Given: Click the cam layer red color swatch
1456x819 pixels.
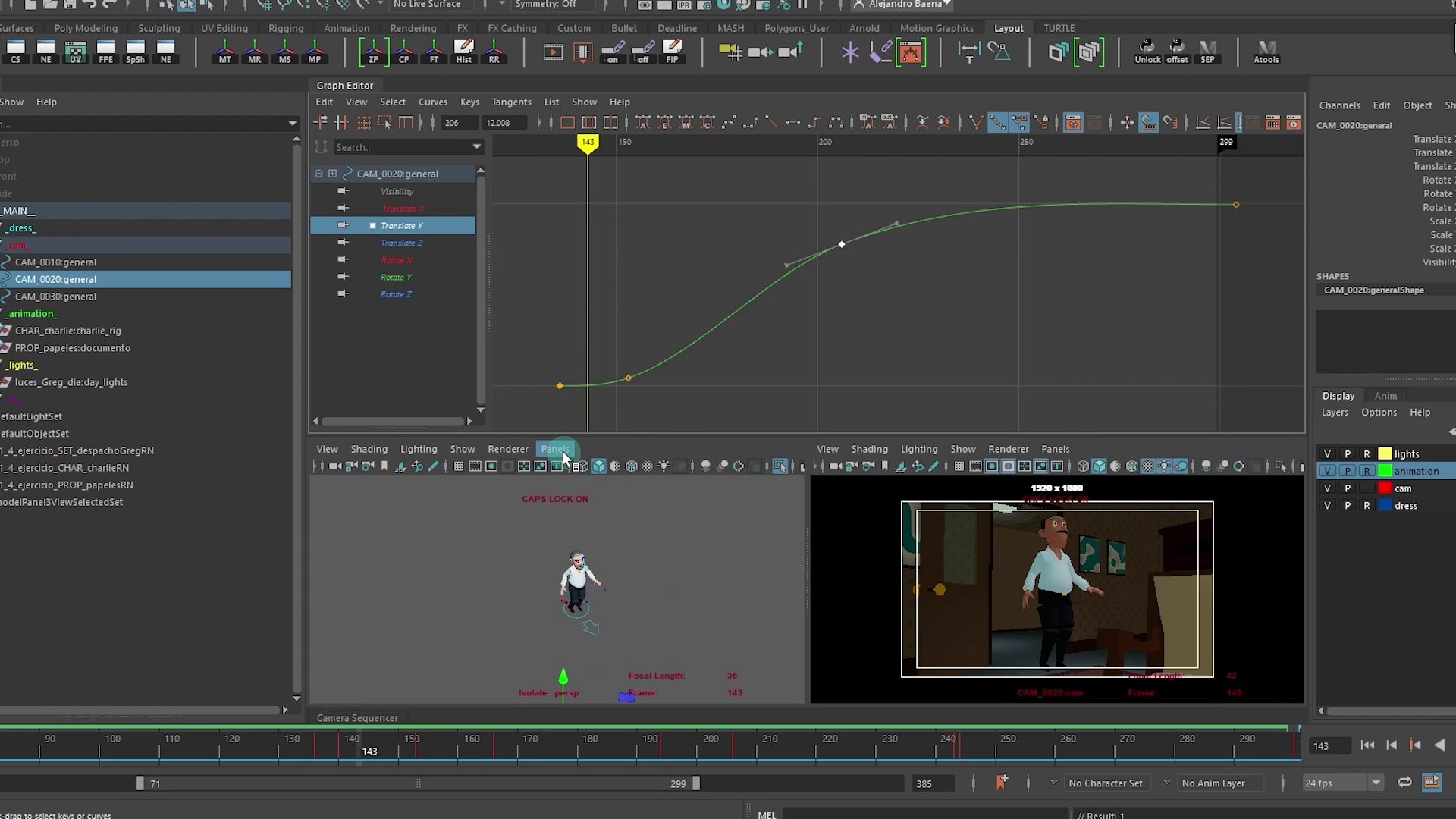Looking at the screenshot, I should pos(1385,488).
